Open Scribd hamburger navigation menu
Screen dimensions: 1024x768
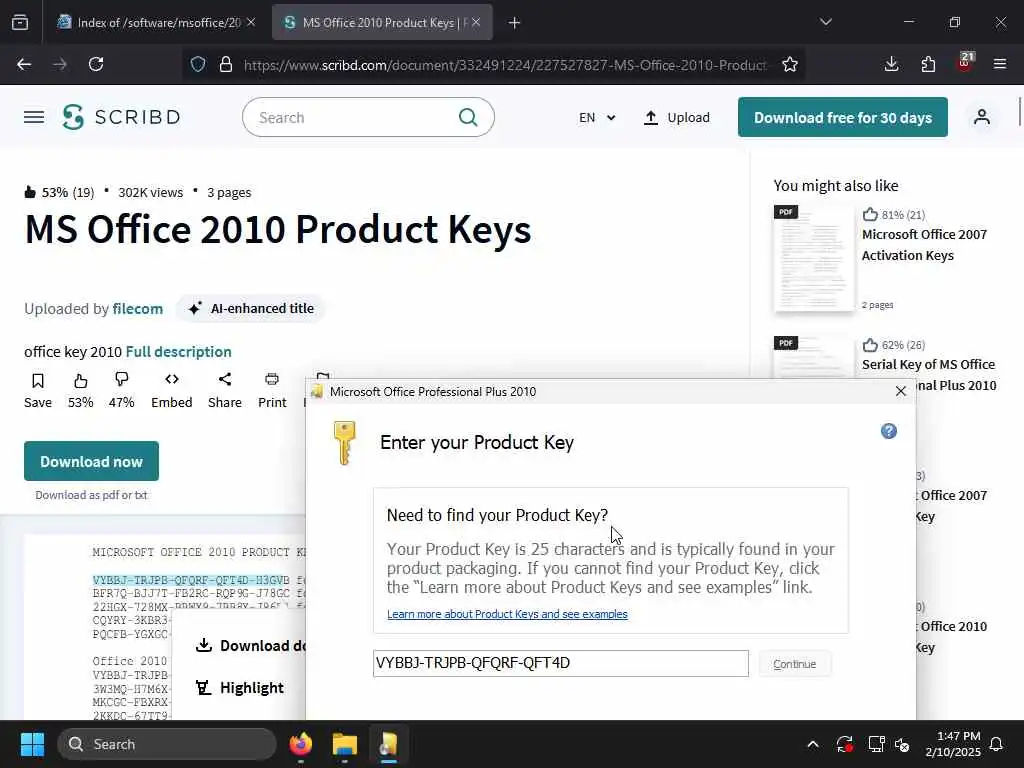click(34, 118)
